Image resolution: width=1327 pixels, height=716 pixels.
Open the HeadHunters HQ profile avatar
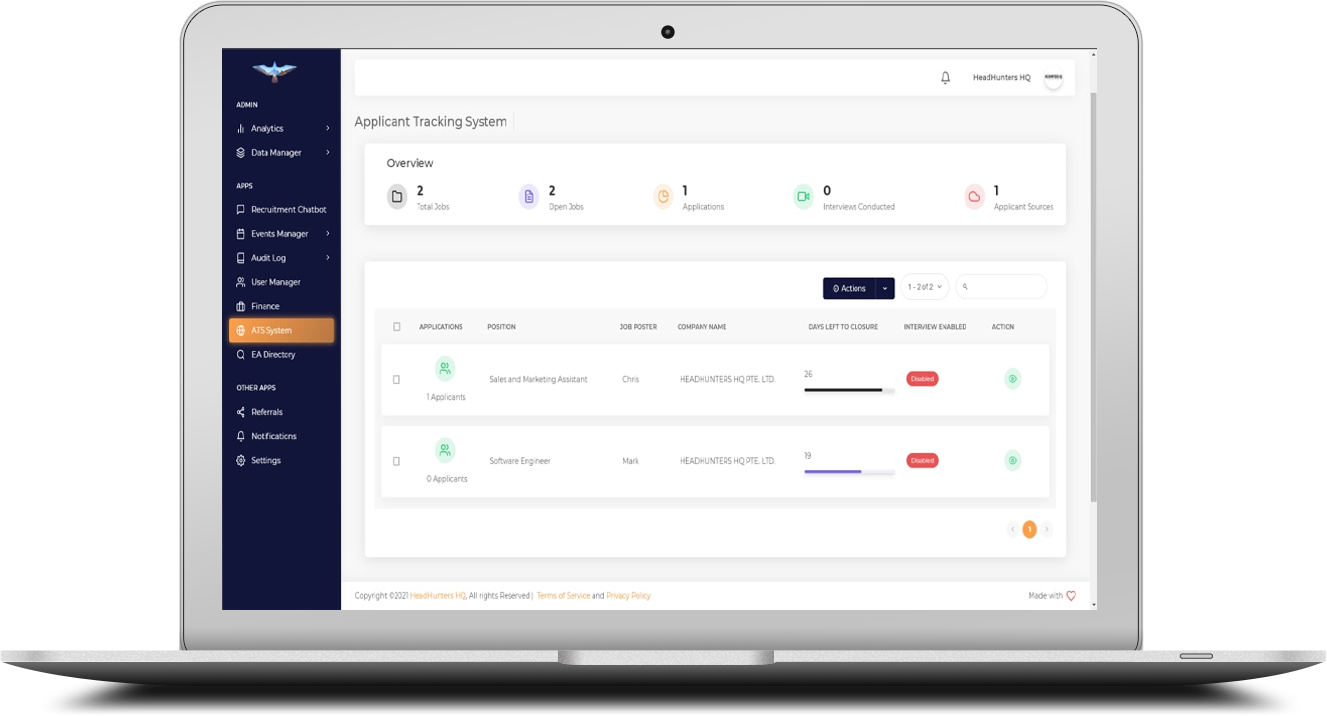click(1053, 78)
